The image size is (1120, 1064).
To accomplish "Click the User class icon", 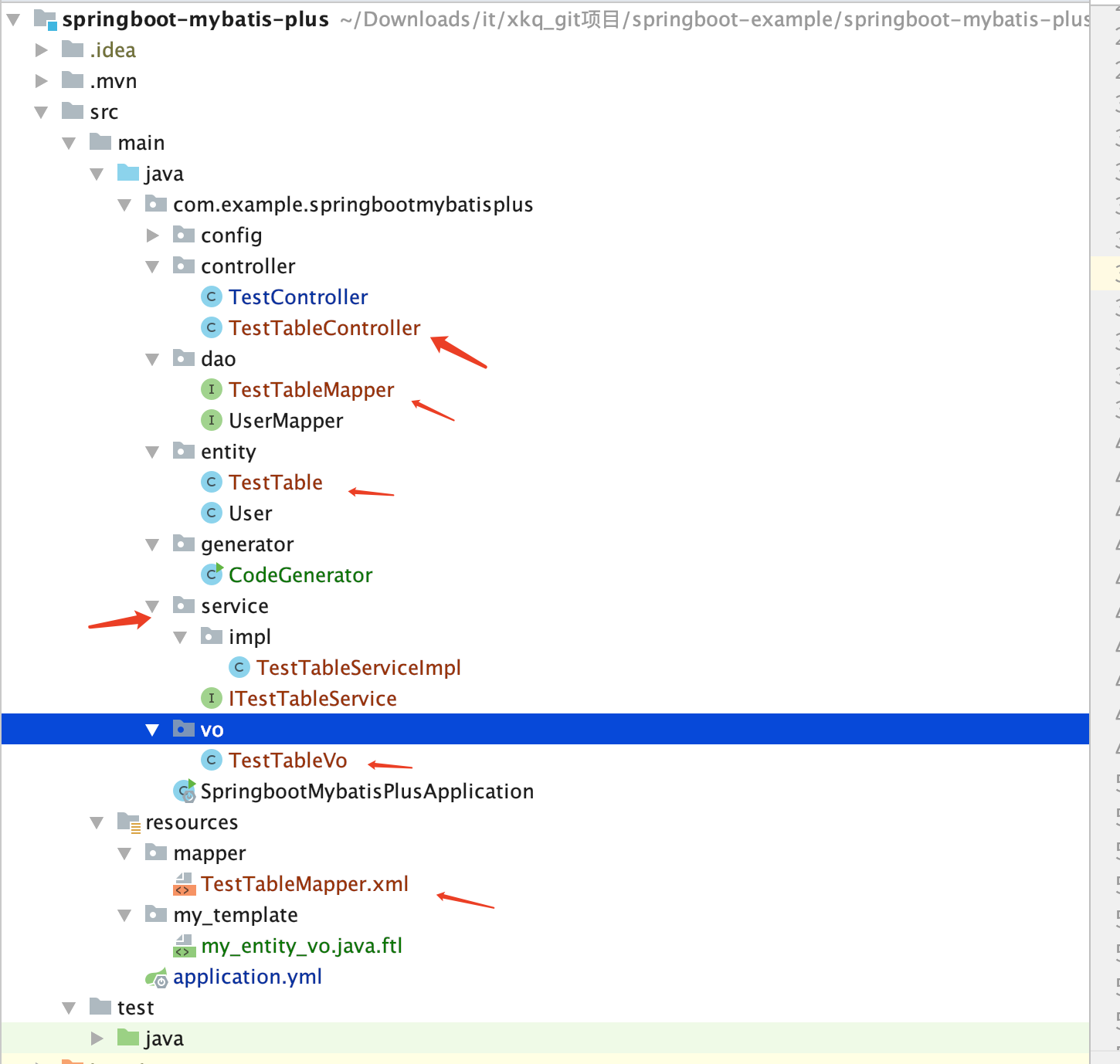I will click(x=212, y=513).
